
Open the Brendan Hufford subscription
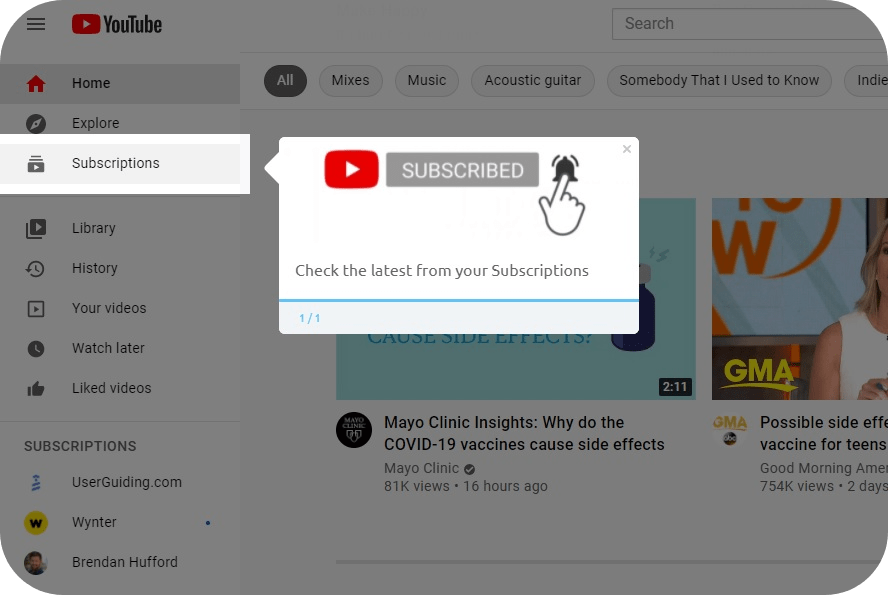[x=120, y=563]
